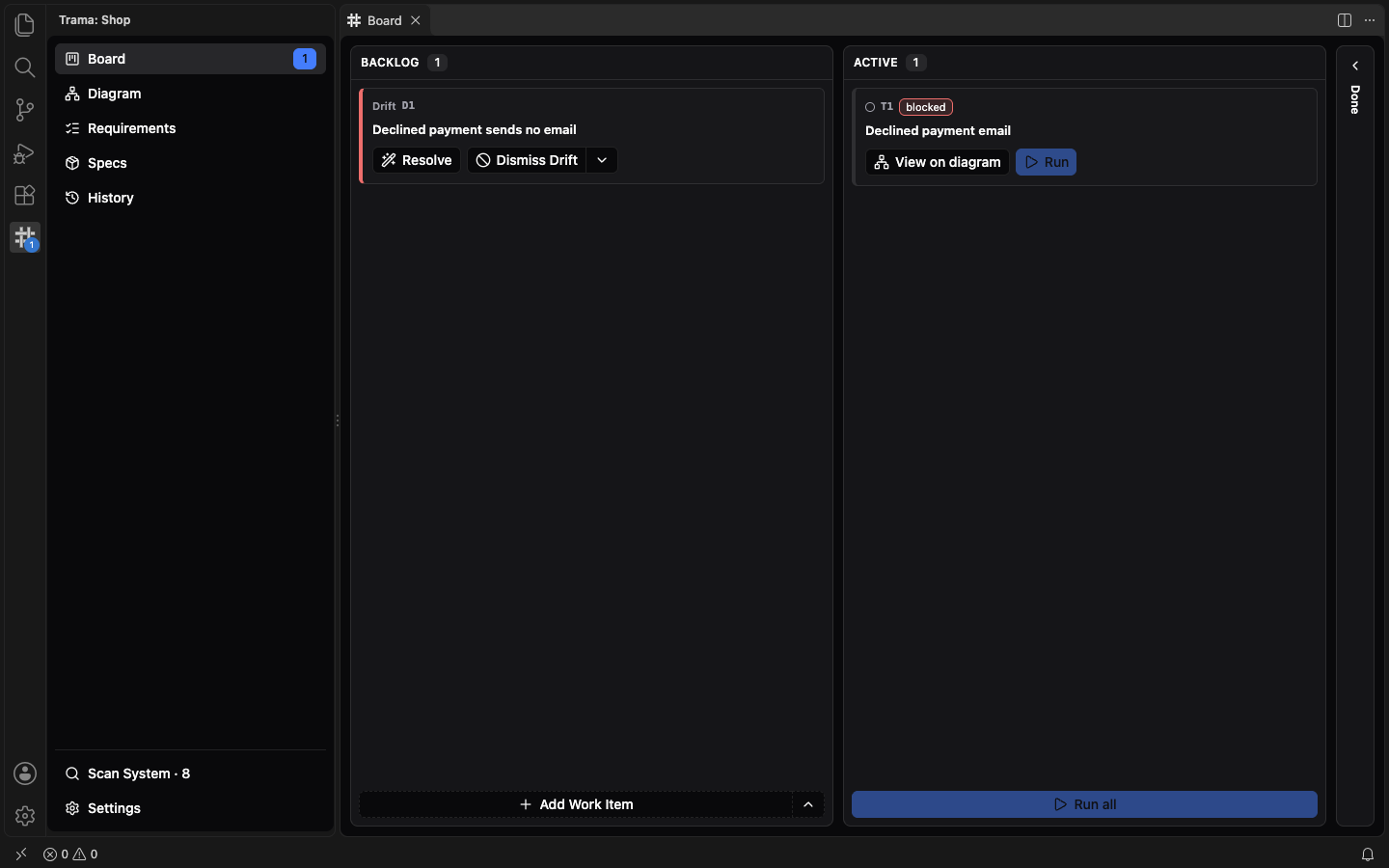The width and height of the screenshot is (1389, 868).
Task: Click View on diagram for T1
Action: pyautogui.click(x=938, y=162)
